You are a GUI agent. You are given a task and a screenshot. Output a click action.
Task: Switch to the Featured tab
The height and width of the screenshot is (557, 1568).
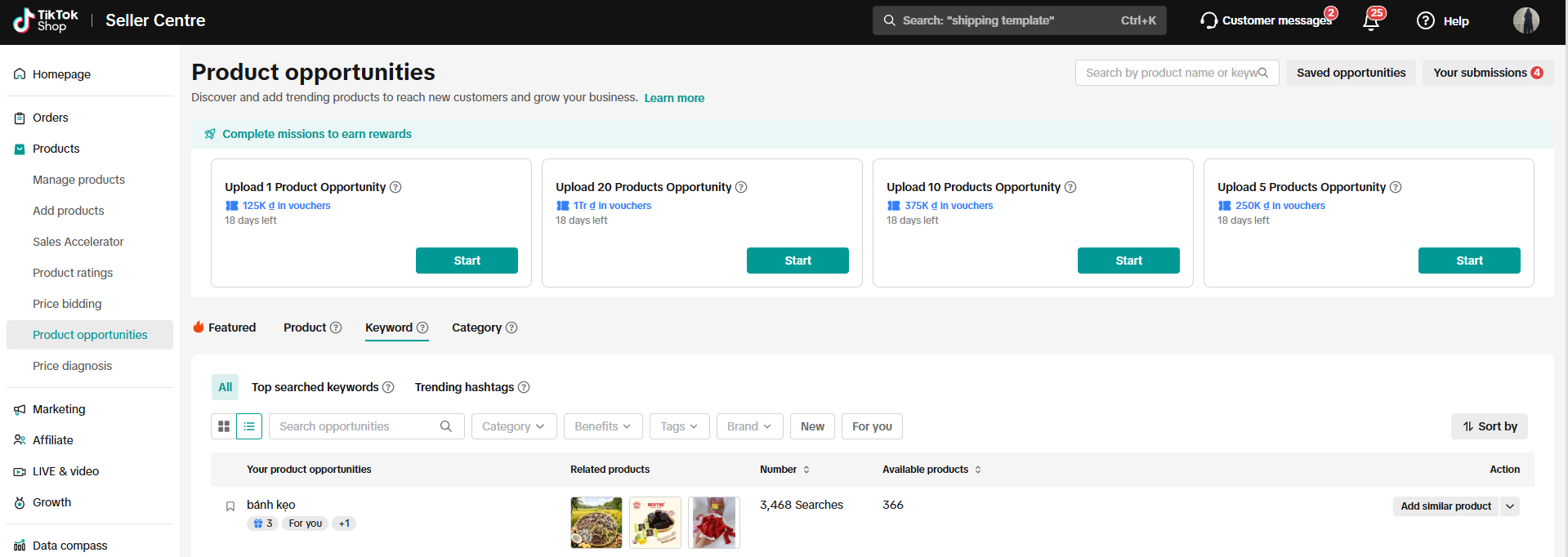225,328
